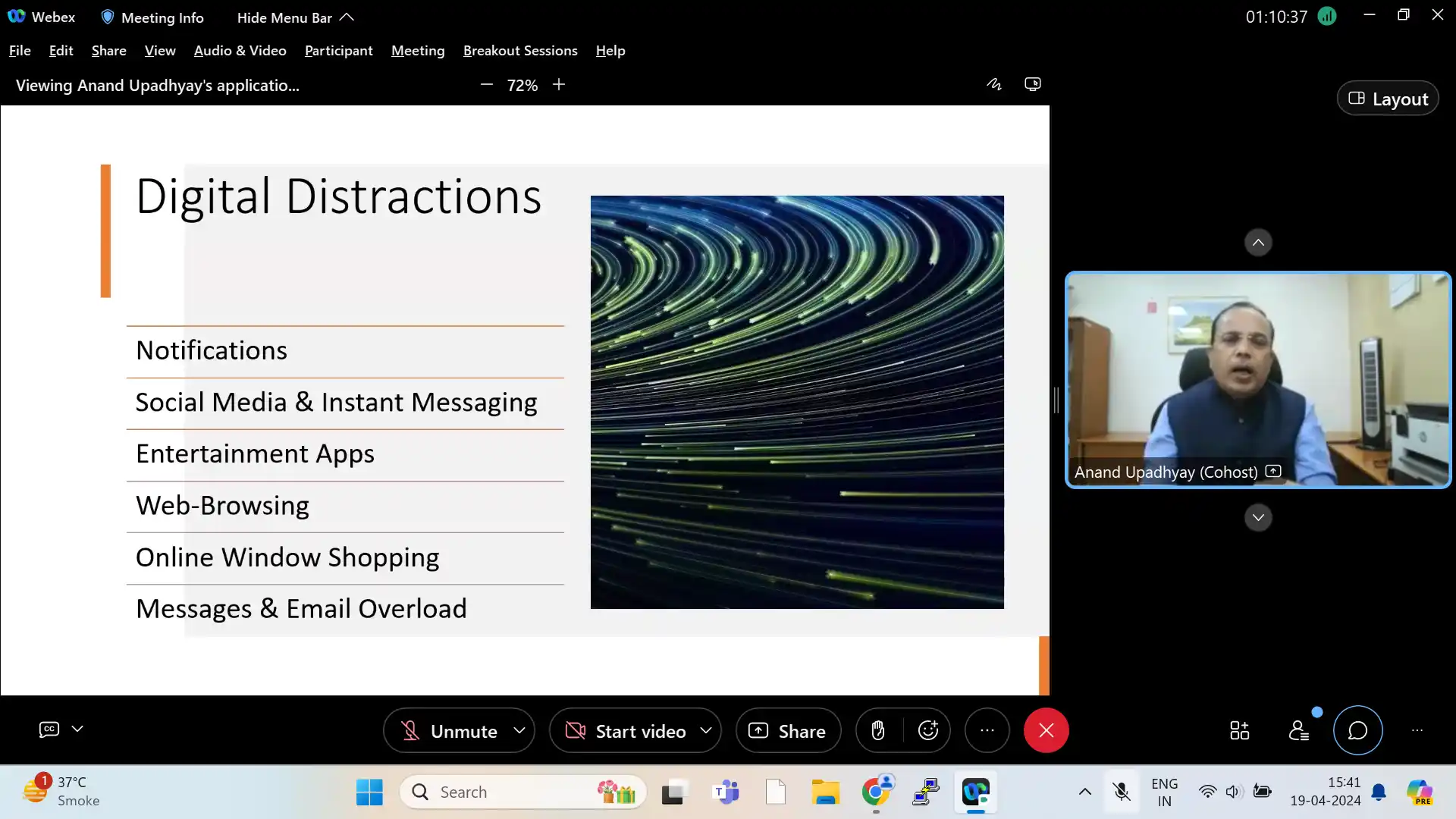
Task: Open weather widget showing 37°C Smoke
Action: pos(61,791)
